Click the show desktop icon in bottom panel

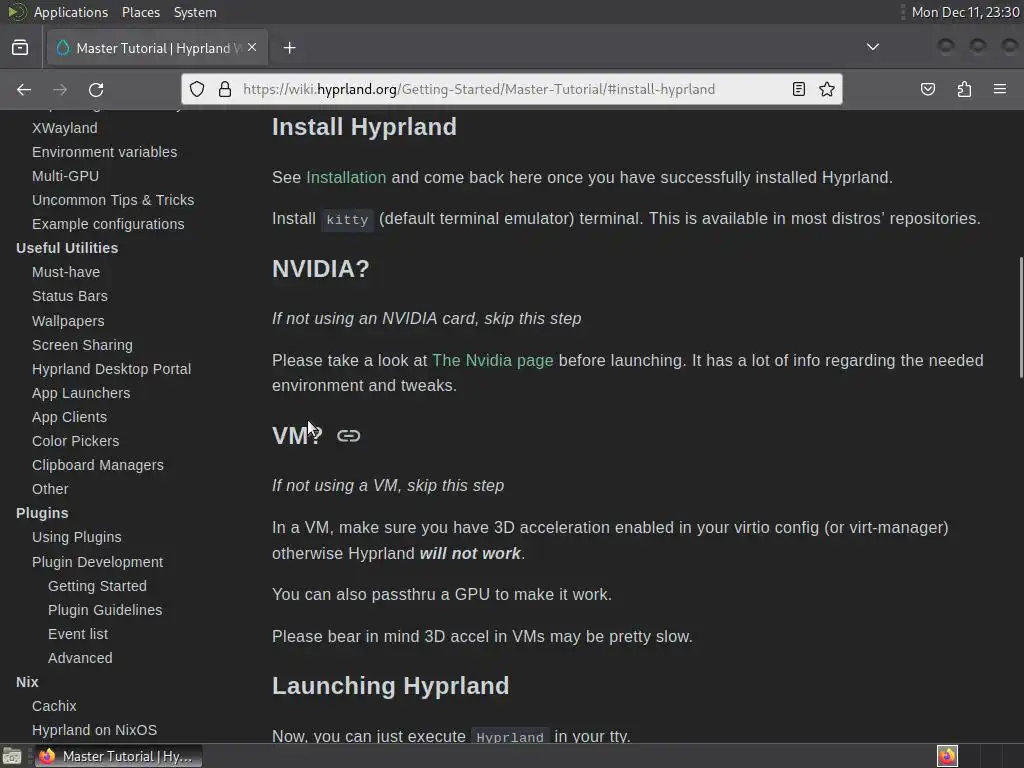[x=12, y=756]
